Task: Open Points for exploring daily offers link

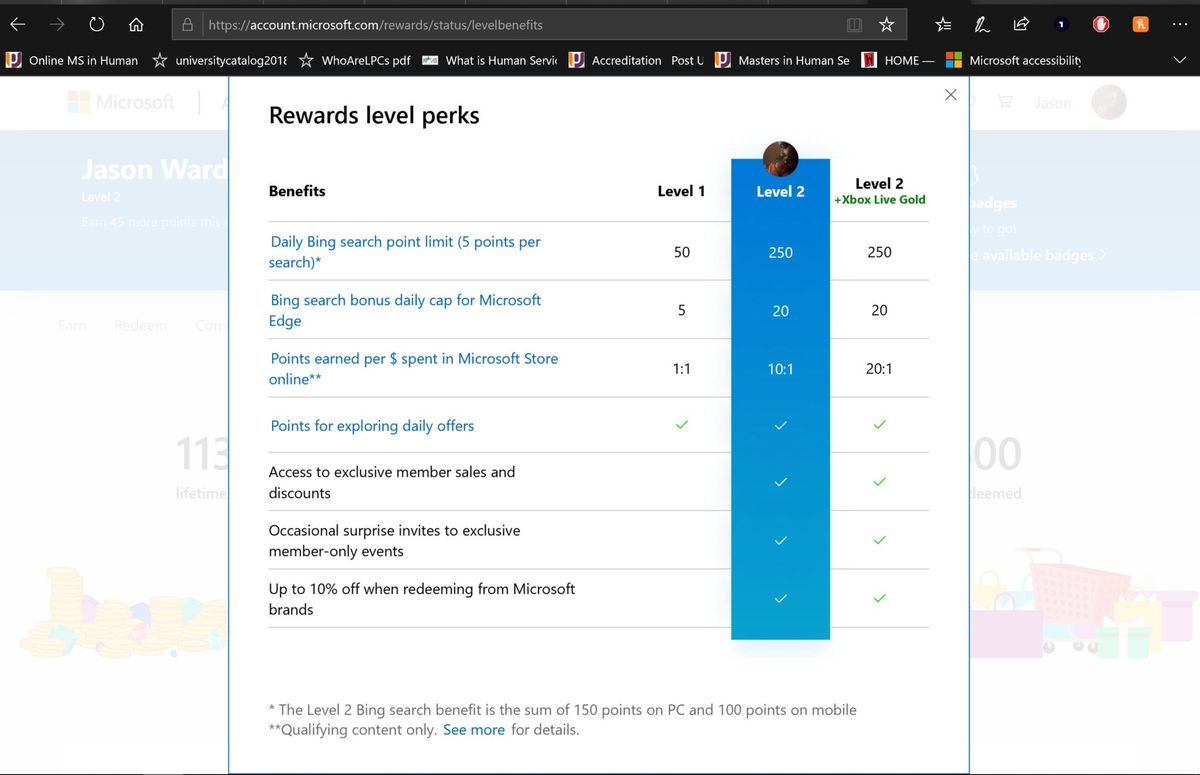Action: pyautogui.click(x=372, y=426)
